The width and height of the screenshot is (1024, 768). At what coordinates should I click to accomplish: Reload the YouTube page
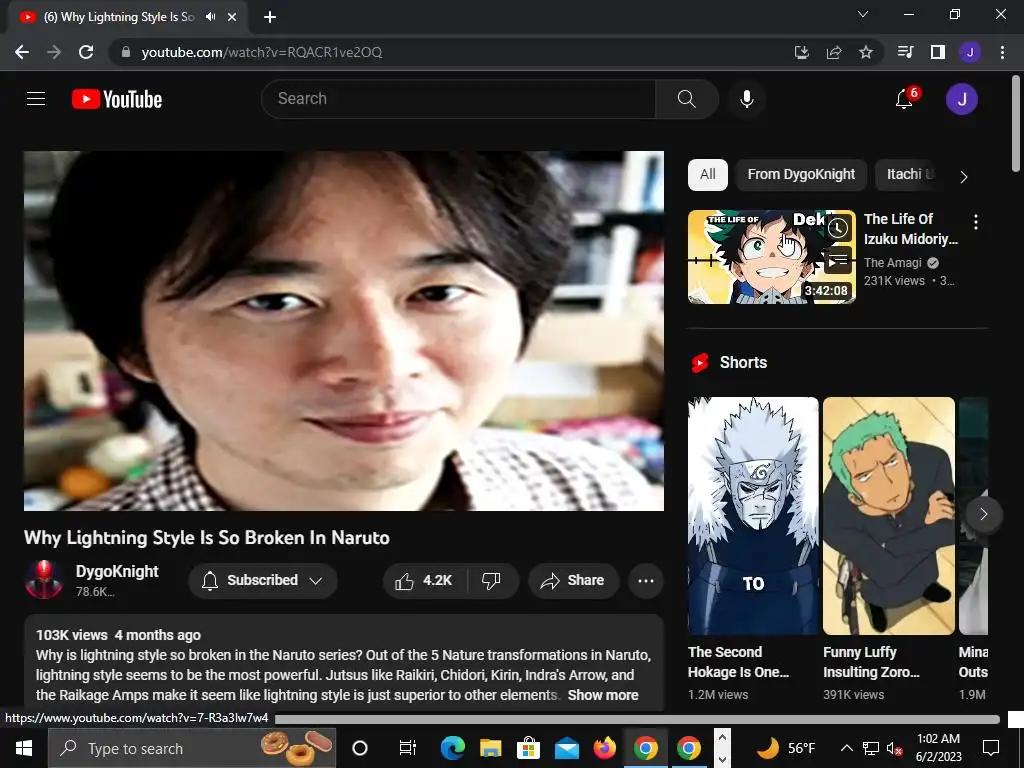(x=86, y=52)
